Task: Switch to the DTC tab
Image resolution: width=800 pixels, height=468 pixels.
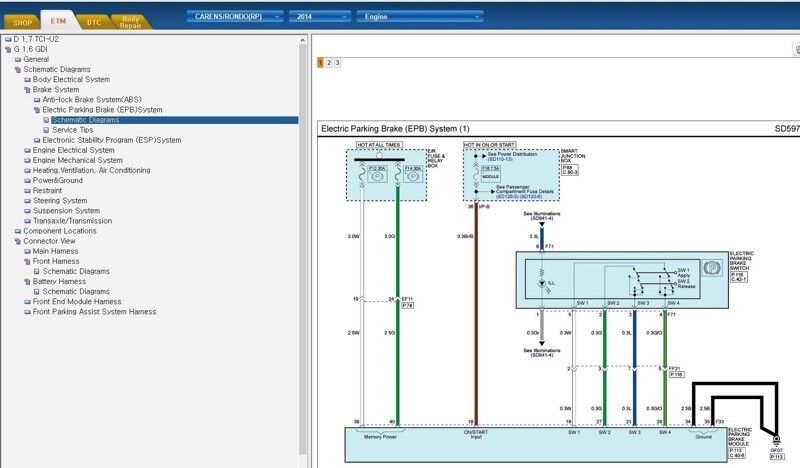Action: tap(93, 20)
